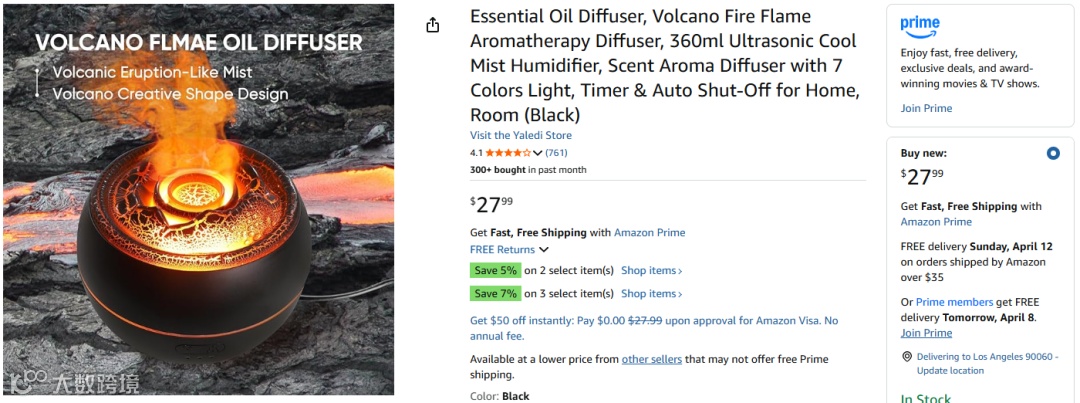The height and width of the screenshot is (403, 1080).
Task: Open Shop items for Save 7% offer
Action: point(651,294)
